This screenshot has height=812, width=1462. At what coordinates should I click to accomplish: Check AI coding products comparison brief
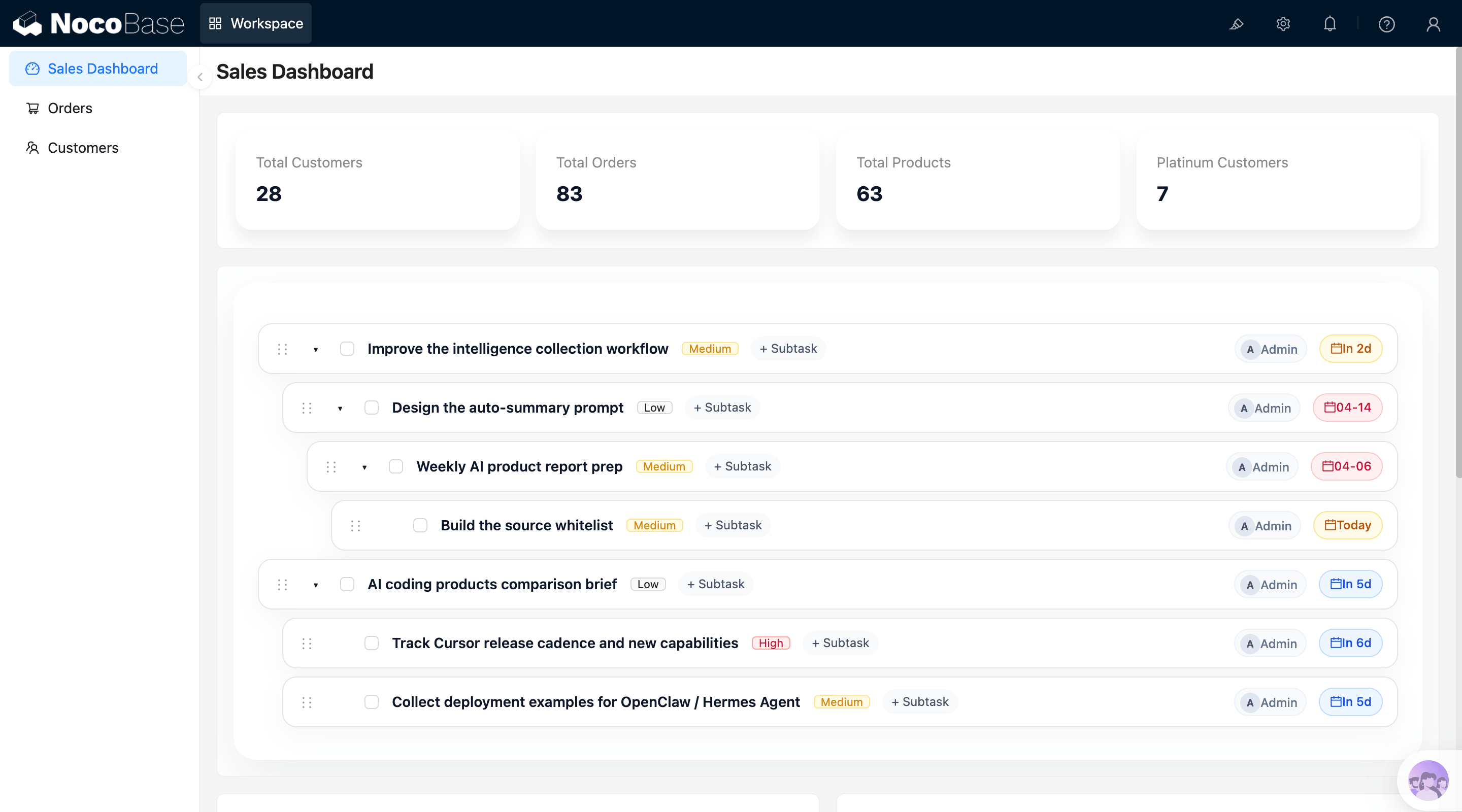pyautogui.click(x=347, y=585)
